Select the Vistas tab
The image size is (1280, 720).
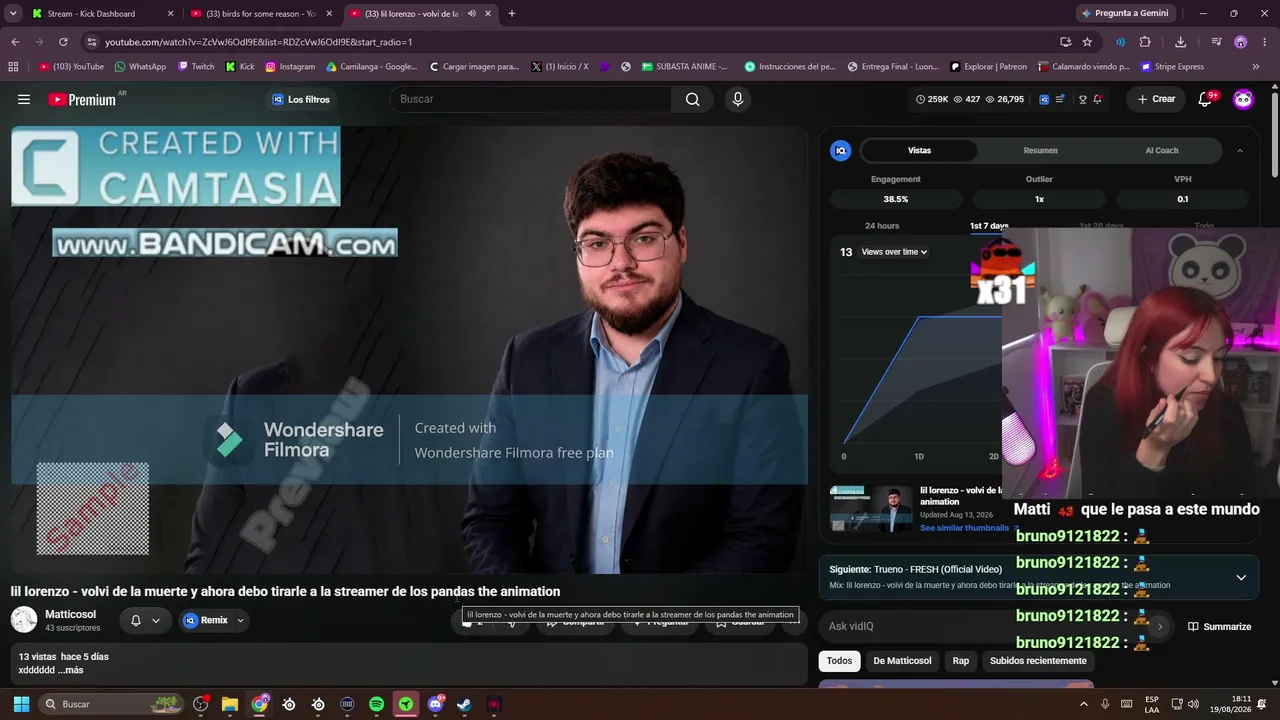coord(919,150)
